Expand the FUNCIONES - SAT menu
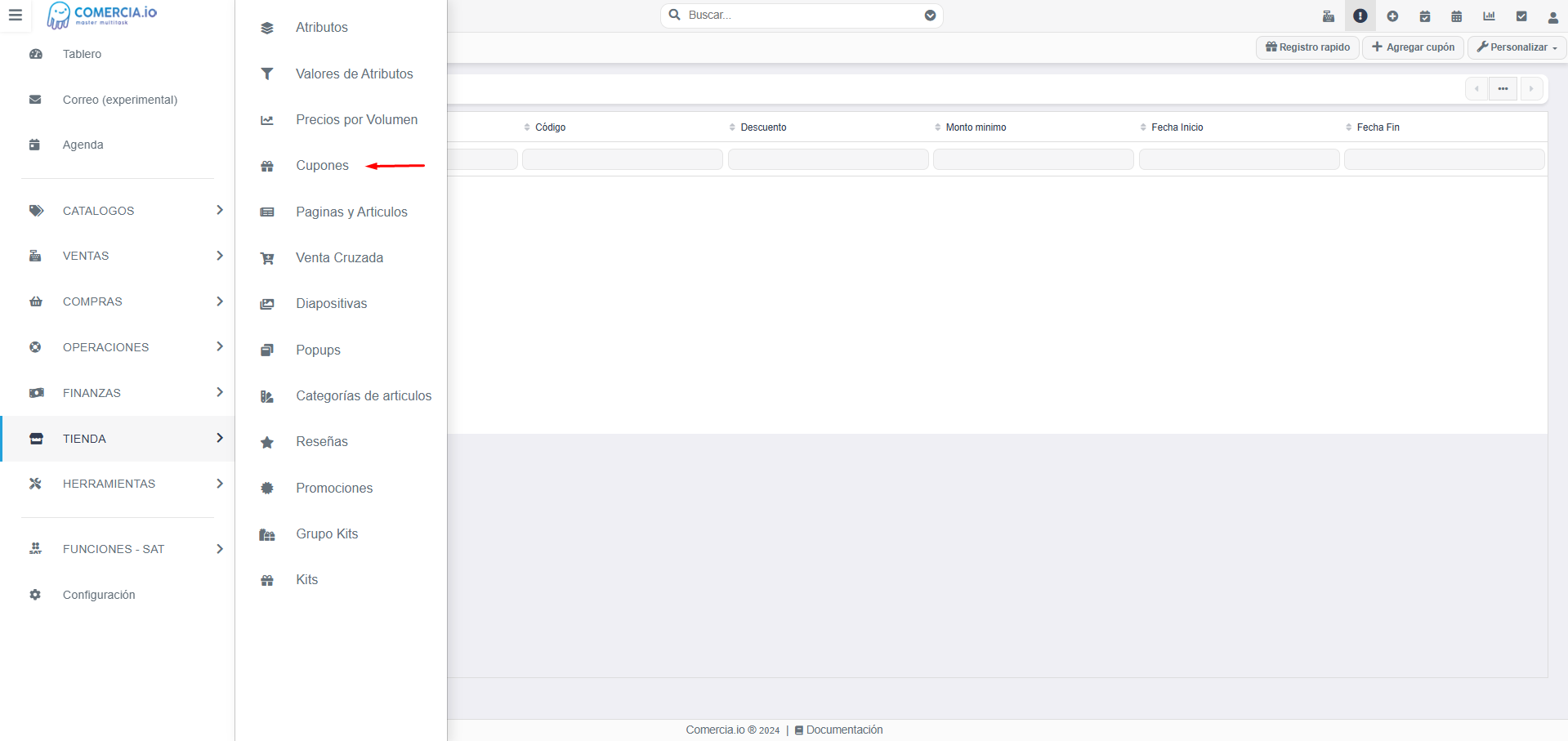Screen dimensions: 1568x741 [118, 549]
